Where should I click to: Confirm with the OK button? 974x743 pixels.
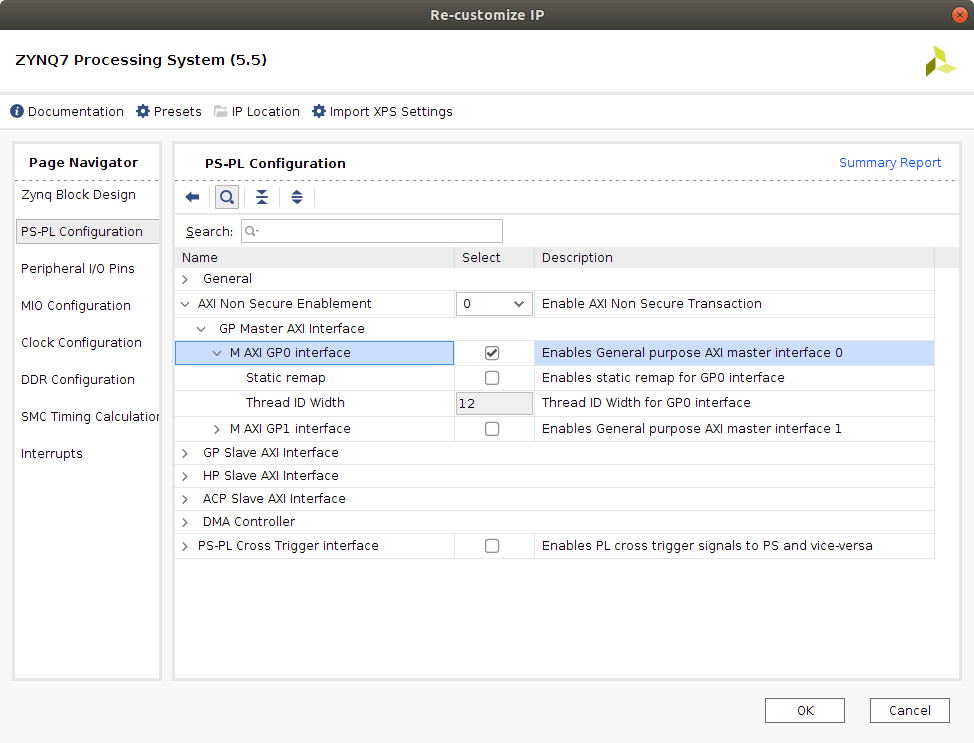(x=804, y=711)
